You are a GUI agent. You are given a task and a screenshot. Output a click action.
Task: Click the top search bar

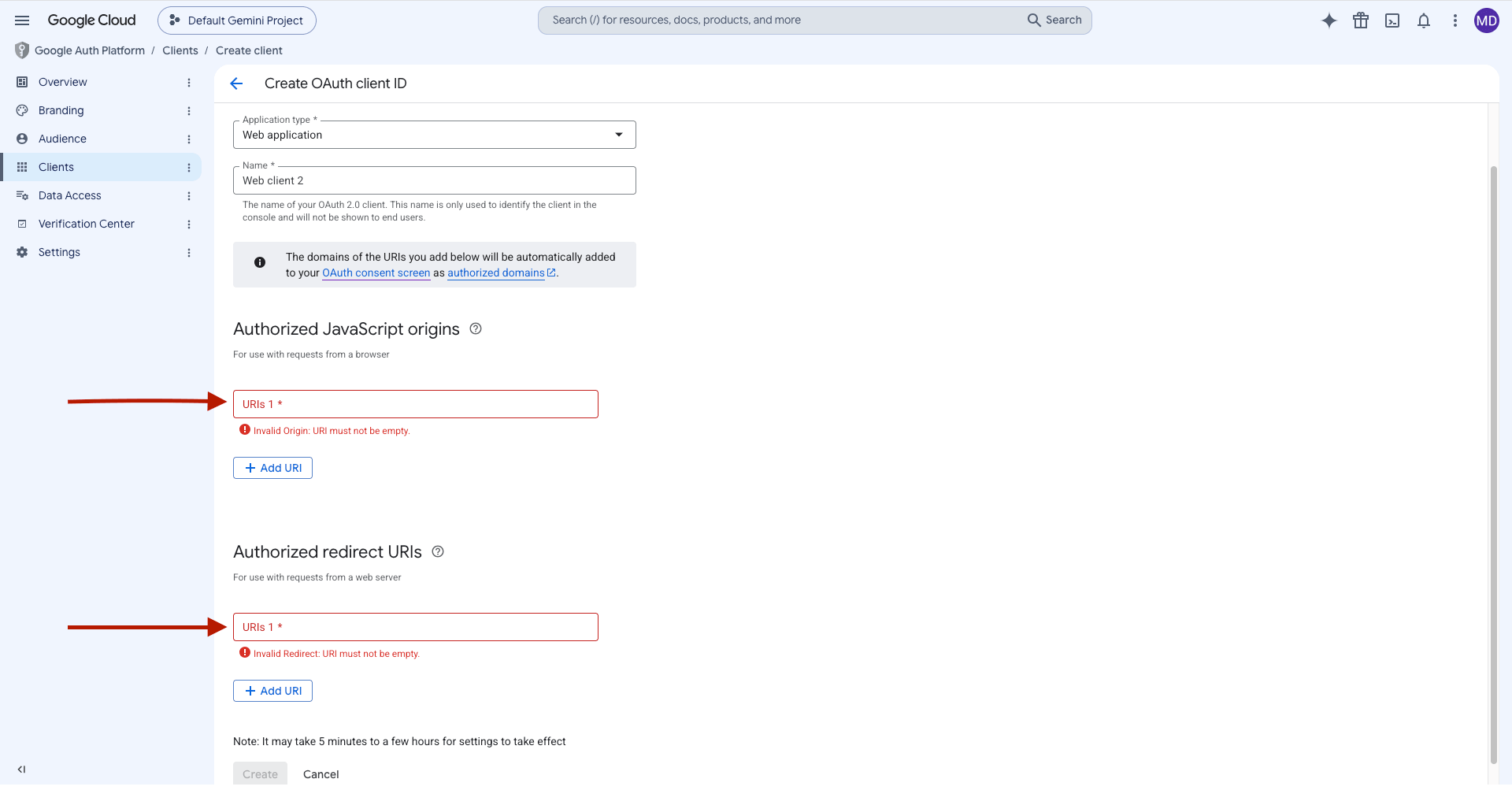815,20
